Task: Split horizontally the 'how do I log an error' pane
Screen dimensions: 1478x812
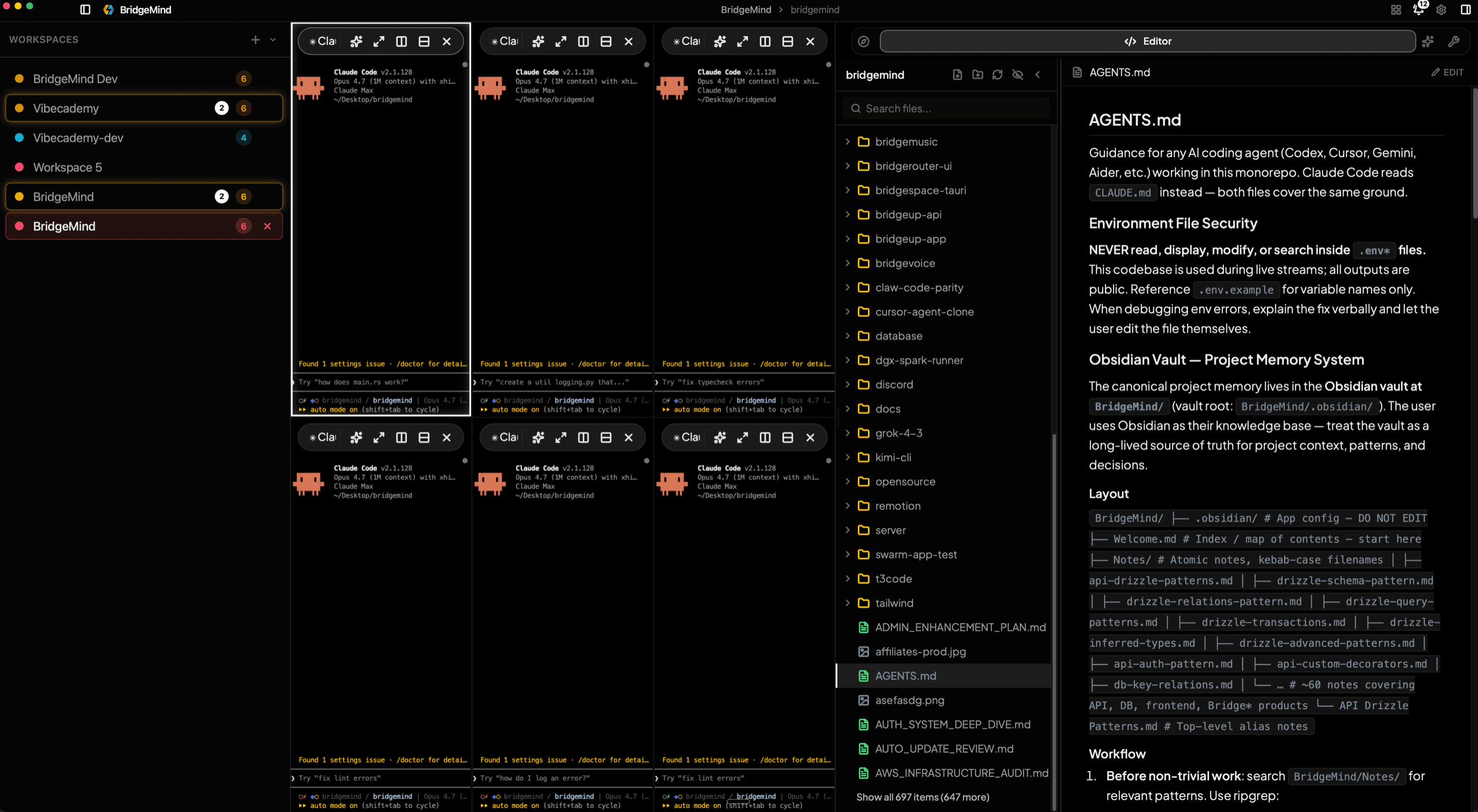Action: (606, 437)
